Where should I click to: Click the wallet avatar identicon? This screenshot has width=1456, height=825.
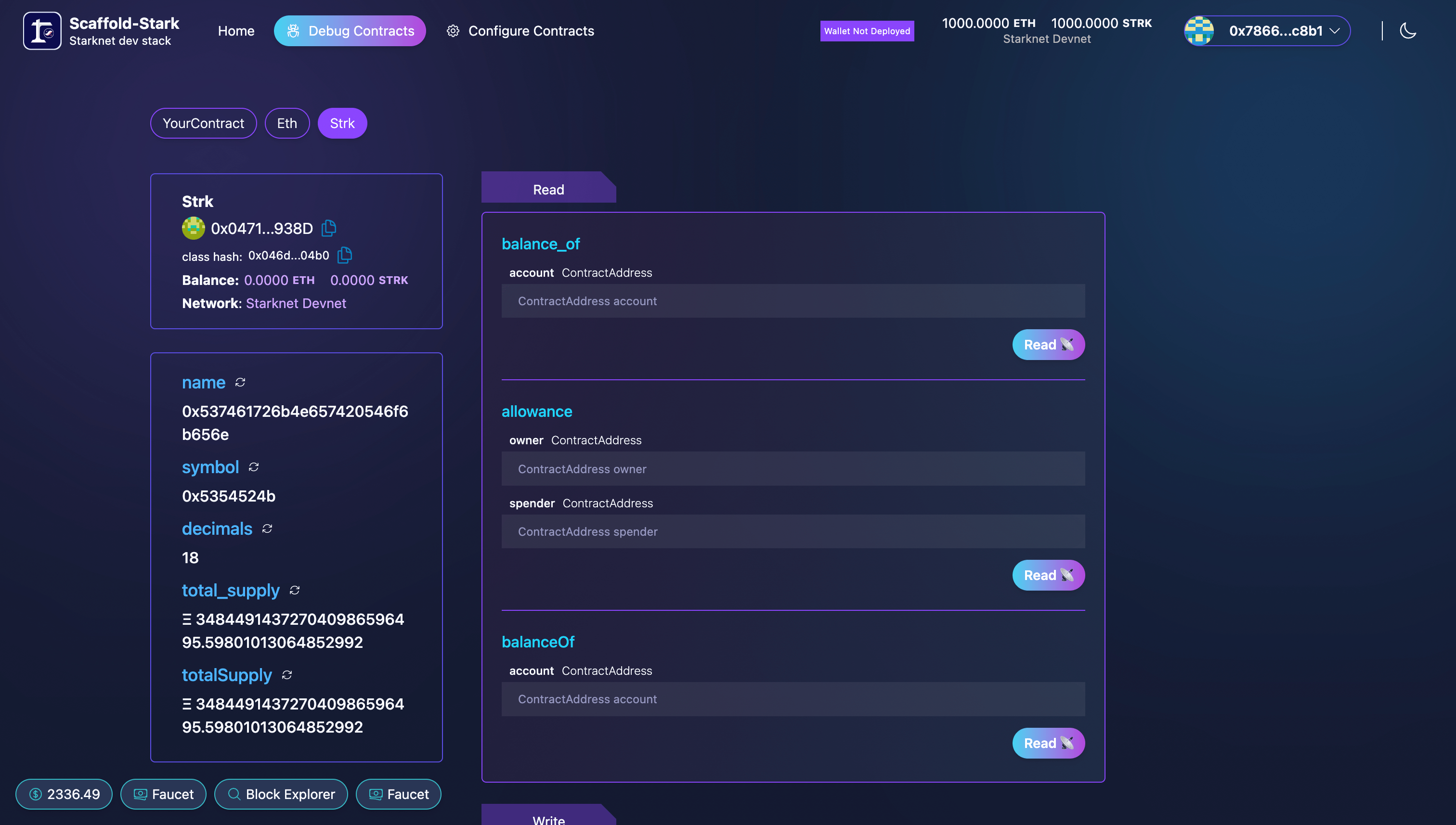[1199, 31]
